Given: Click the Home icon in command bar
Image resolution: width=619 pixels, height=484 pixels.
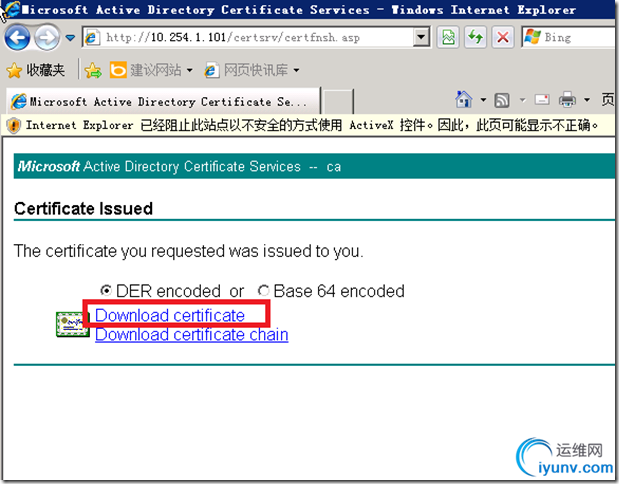Looking at the screenshot, I should 464,100.
